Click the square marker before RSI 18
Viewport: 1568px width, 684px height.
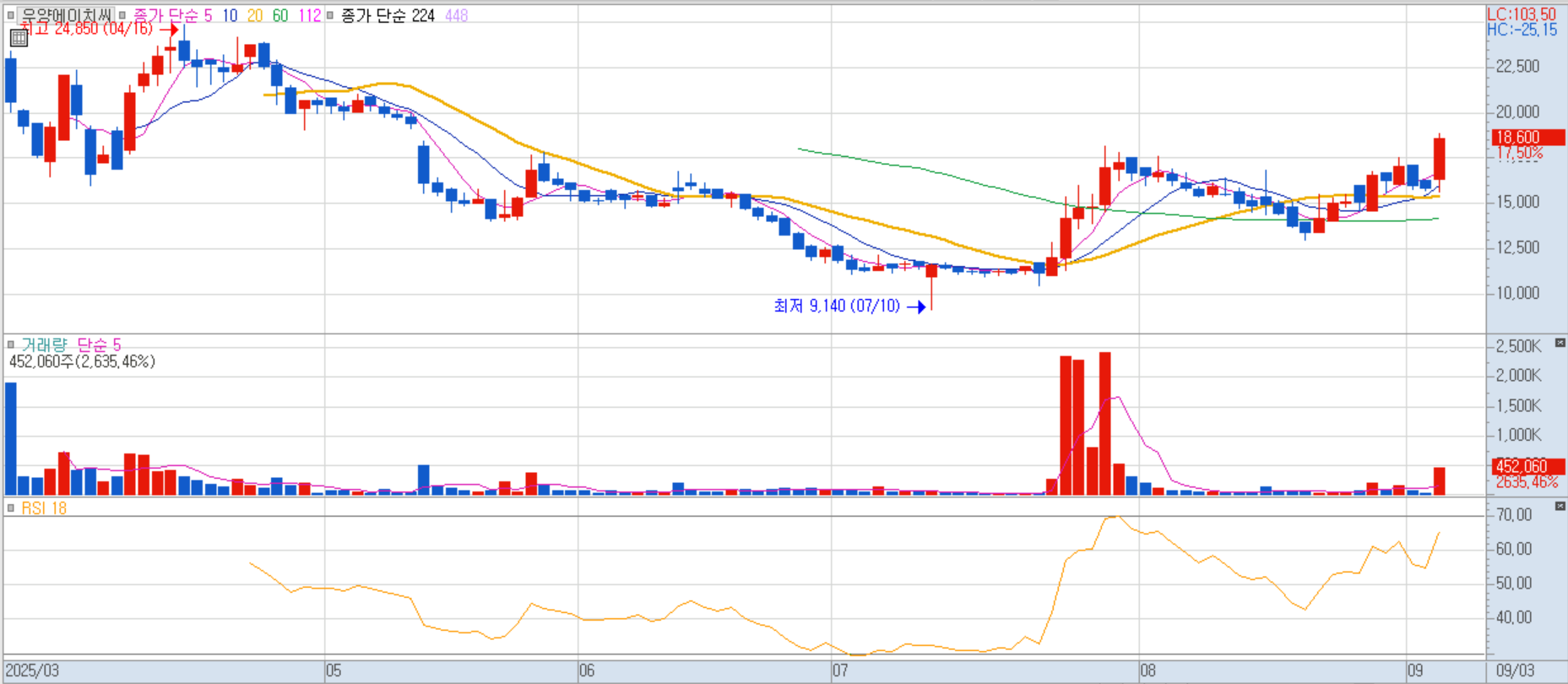(11, 508)
